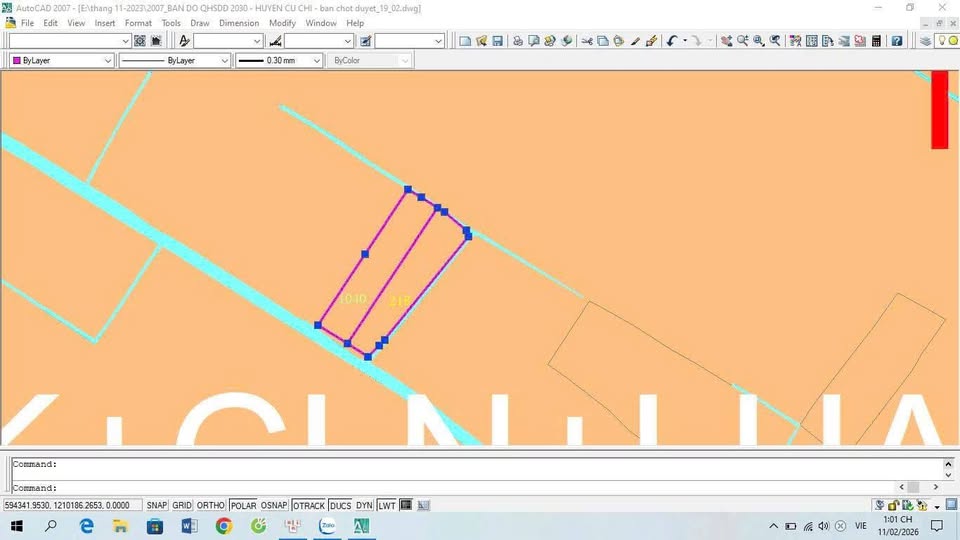Open the Modify menu
This screenshot has height=540, width=960.
pyautogui.click(x=282, y=23)
